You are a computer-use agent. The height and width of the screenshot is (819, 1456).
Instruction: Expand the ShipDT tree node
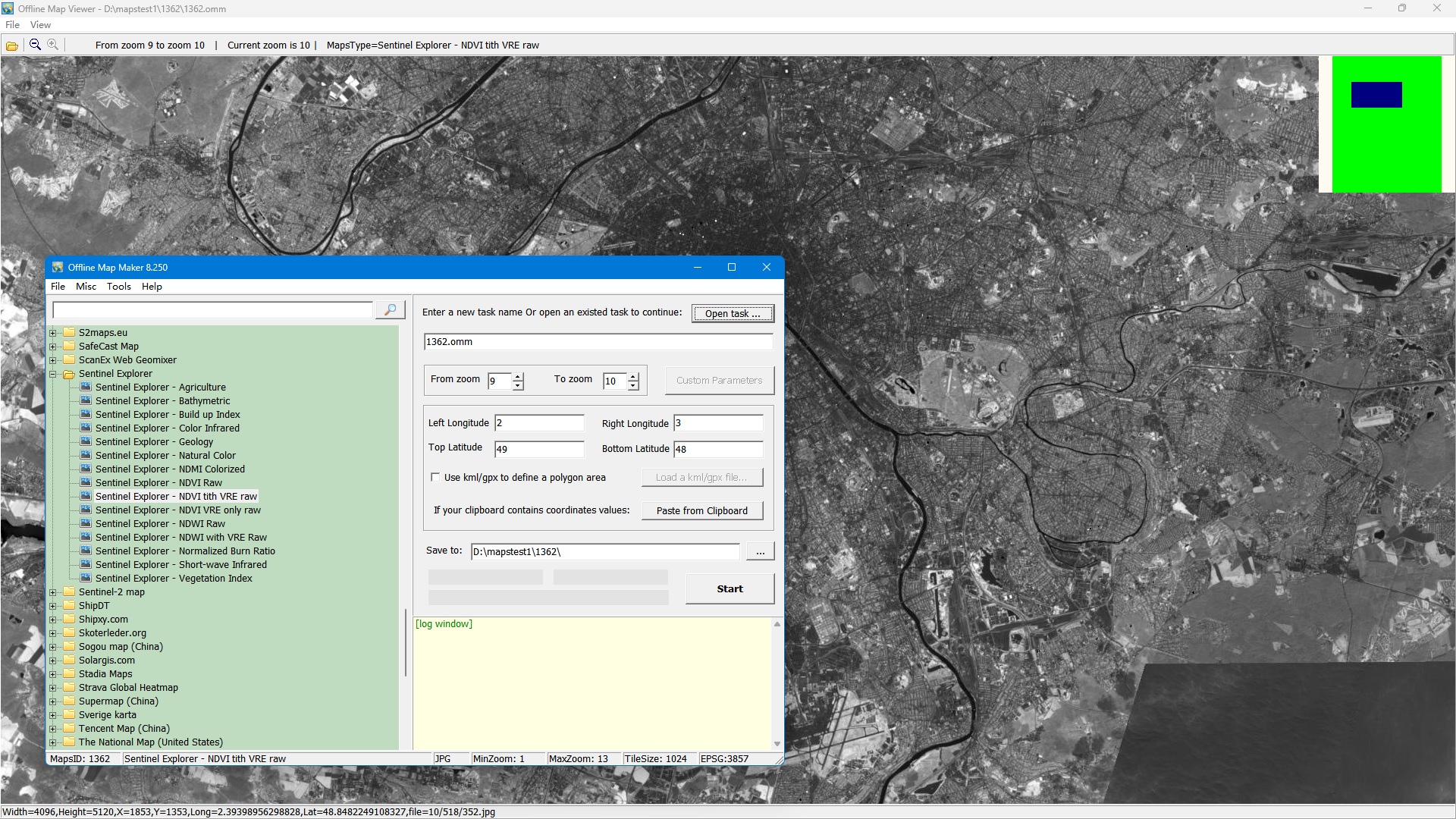click(53, 606)
